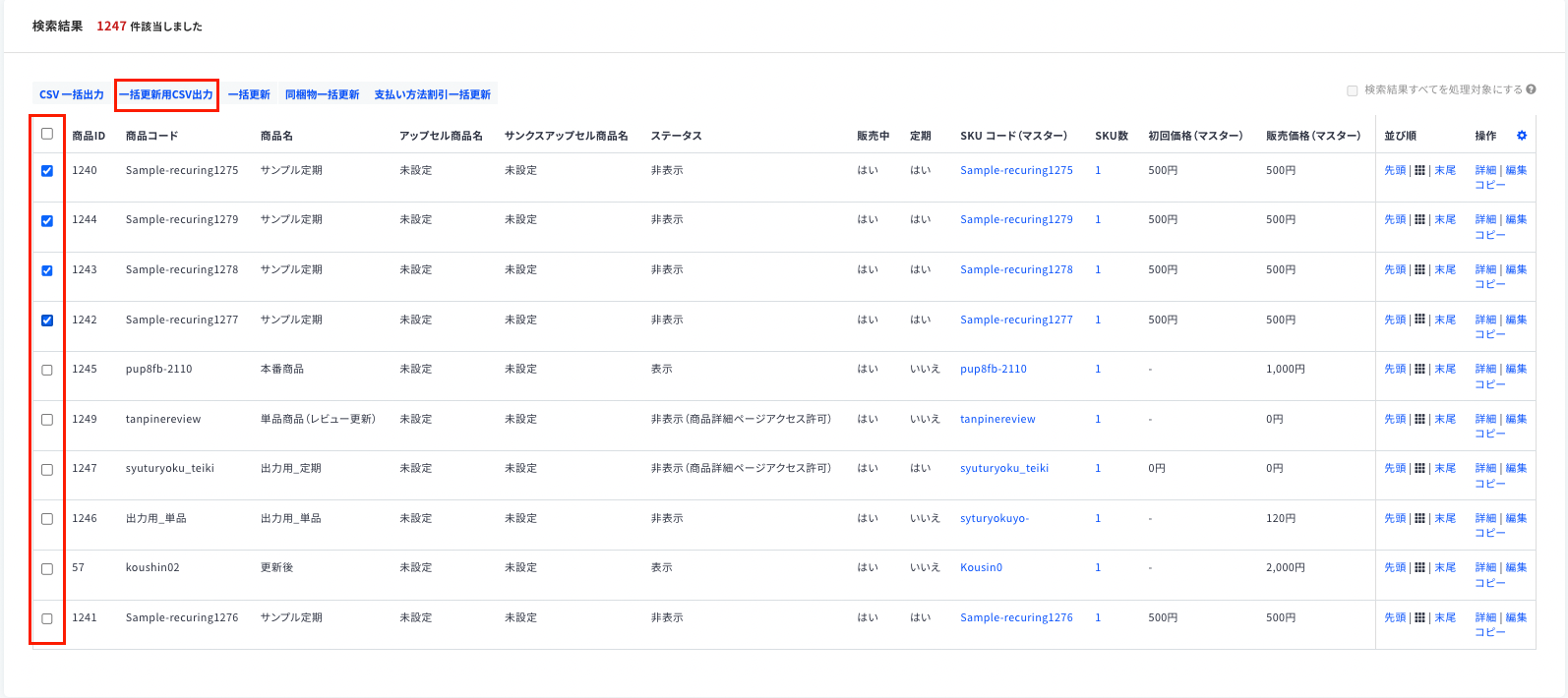Image resolution: width=1568 pixels, height=698 pixels.
Task: Open SKU code link Sample-recuring1279
Action: pyautogui.click(x=1016, y=219)
